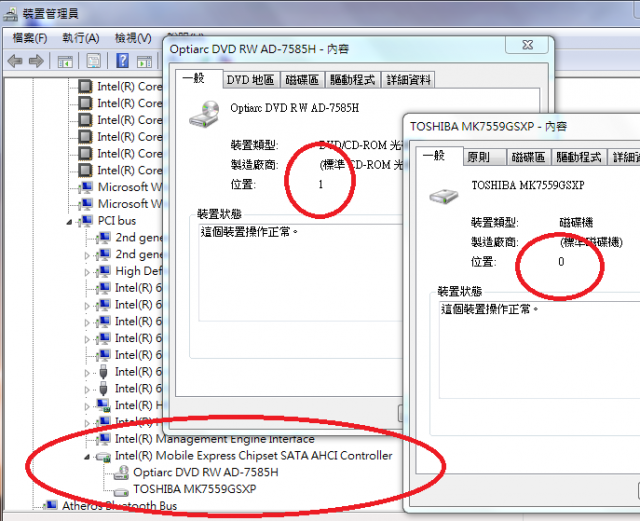Viewport: 640px width, 521px height.
Task: Click 位置 value 1 in Optiarc dialog
Action: click(x=321, y=185)
